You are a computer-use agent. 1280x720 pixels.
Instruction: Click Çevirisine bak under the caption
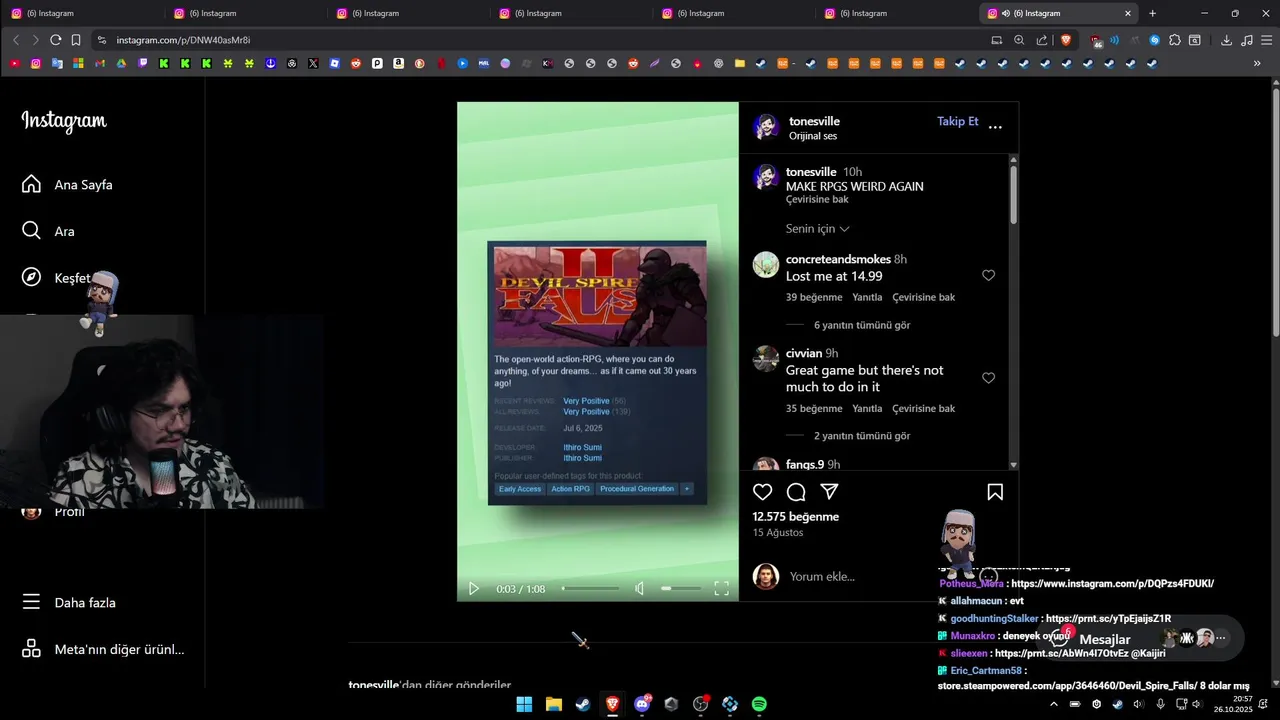tap(817, 200)
